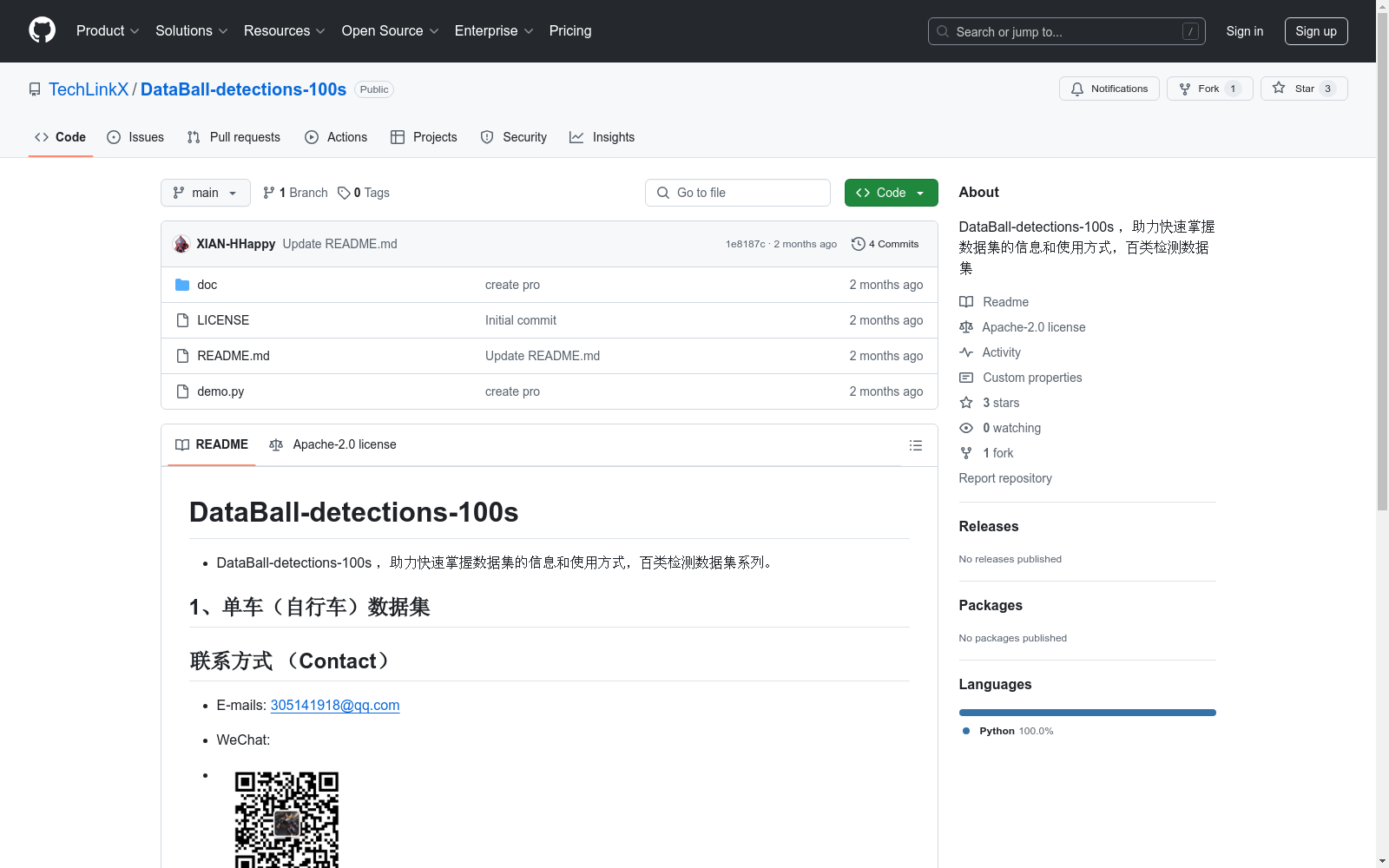The width and height of the screenshot is (1389, 868).
Task: Switch to the Issues tab
Action: pos(135,137)
